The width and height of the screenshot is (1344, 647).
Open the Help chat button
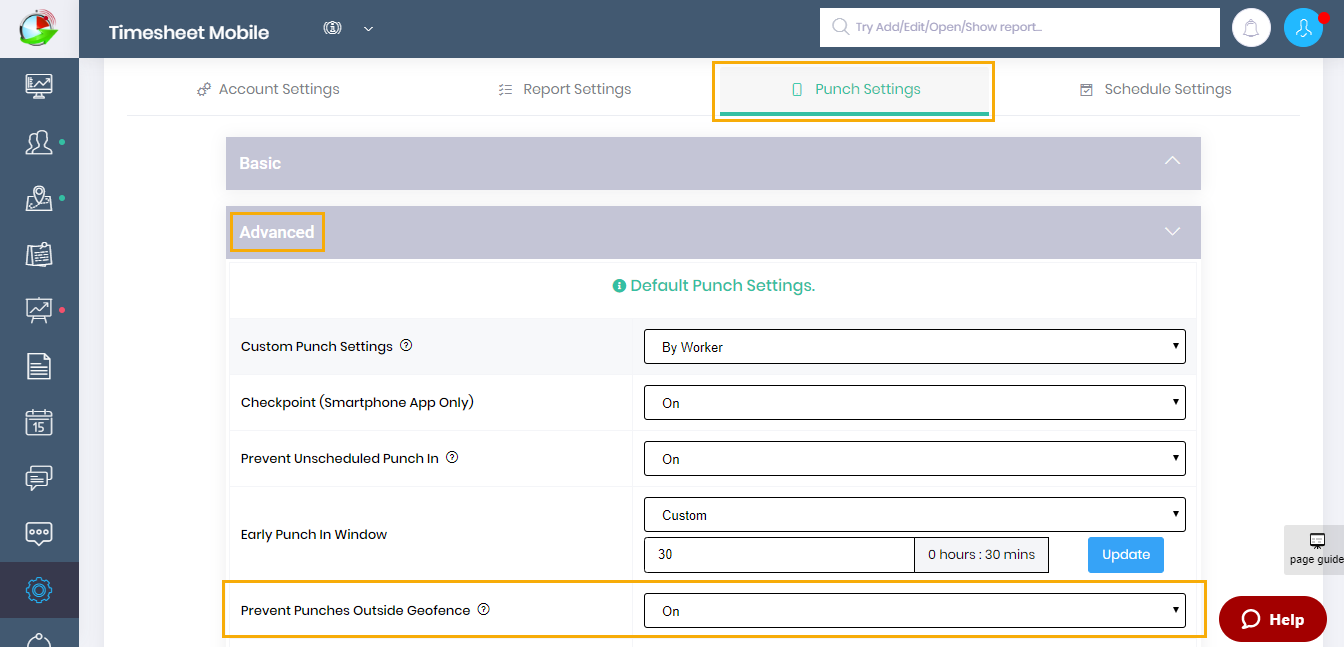click(x=1273, y=619)
